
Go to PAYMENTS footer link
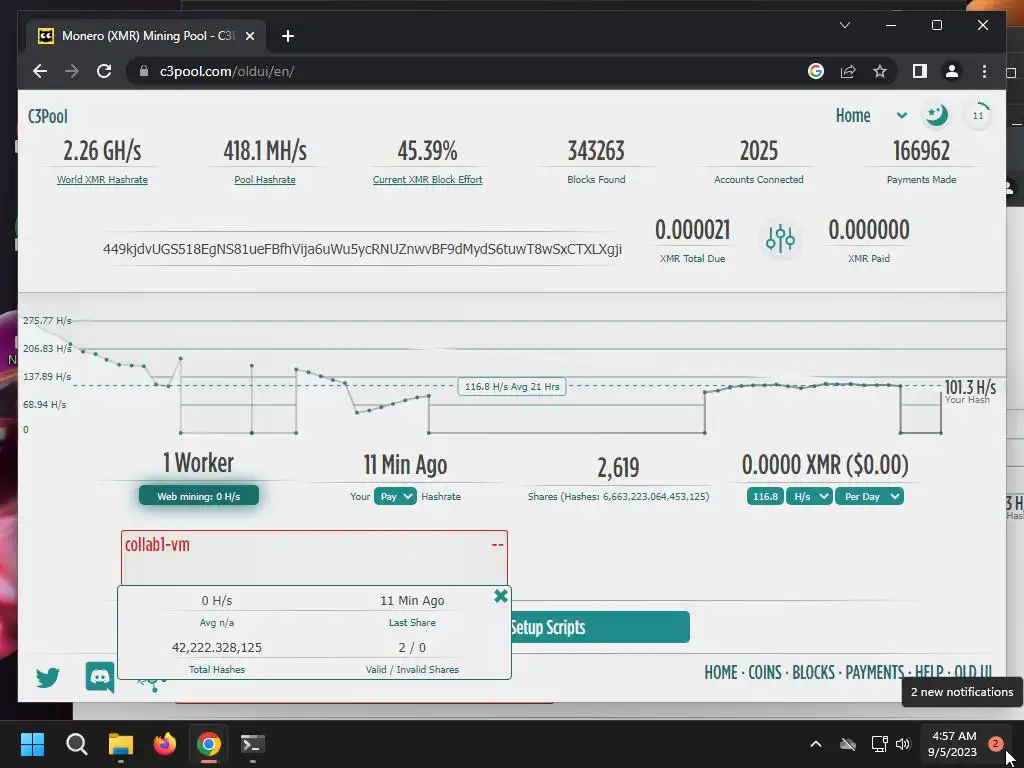point(874,673)
